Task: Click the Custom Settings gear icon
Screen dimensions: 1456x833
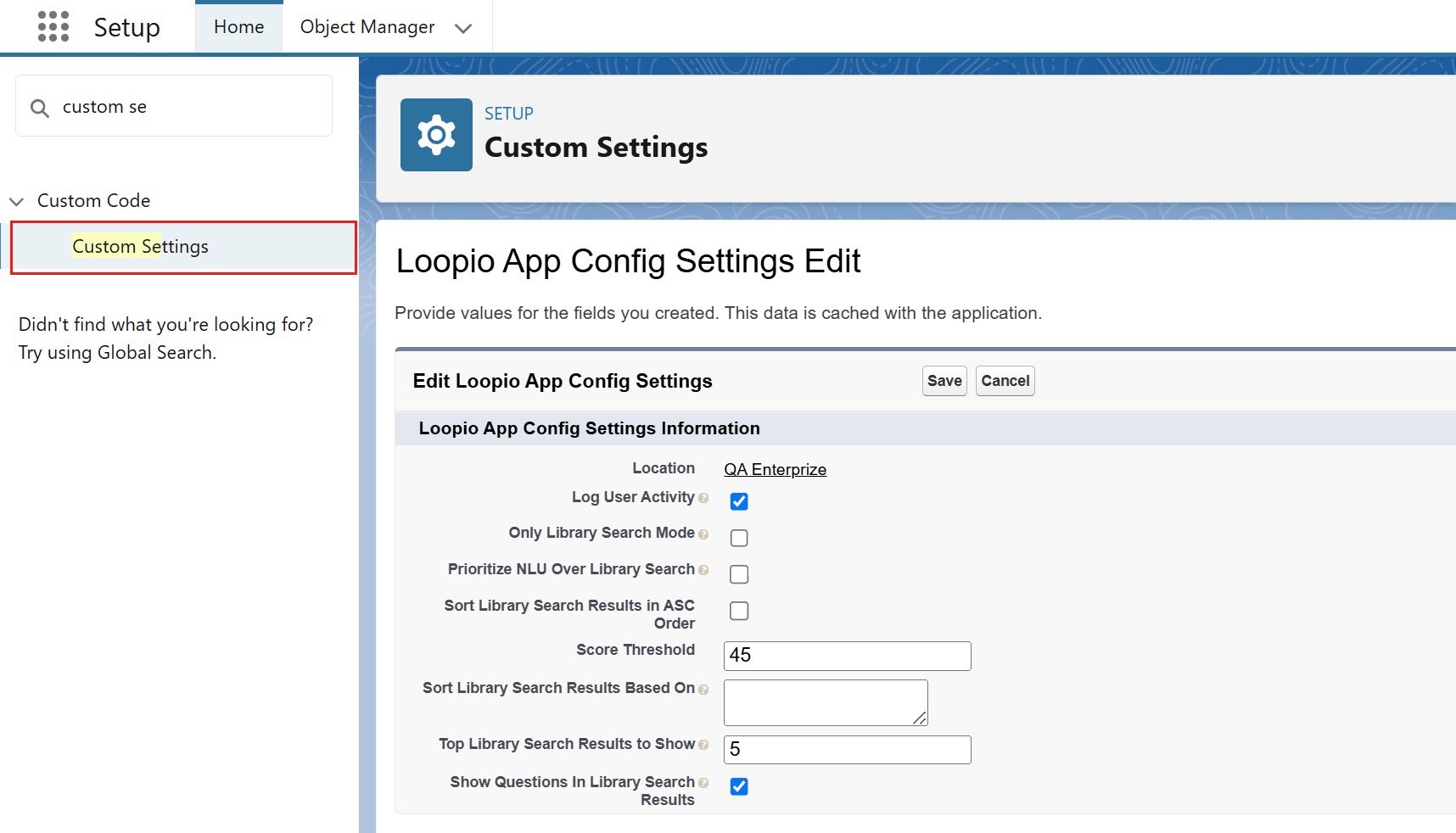Action: (x=436, y=135)
